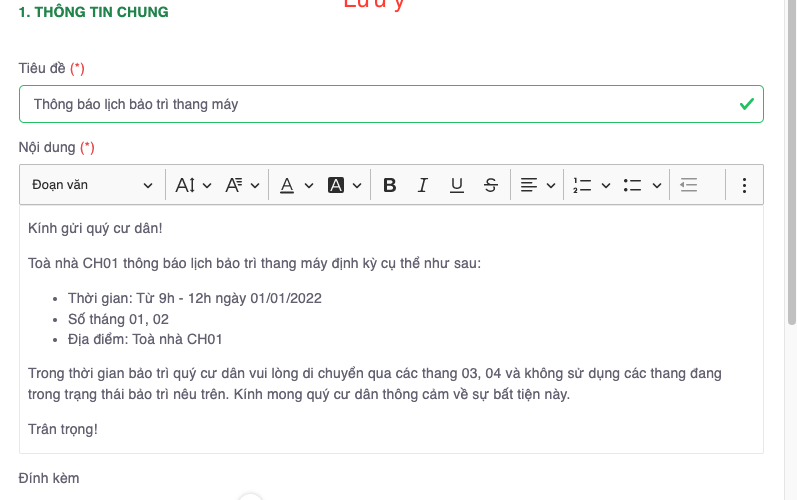Click the decrease indent icon

point(688,185)
